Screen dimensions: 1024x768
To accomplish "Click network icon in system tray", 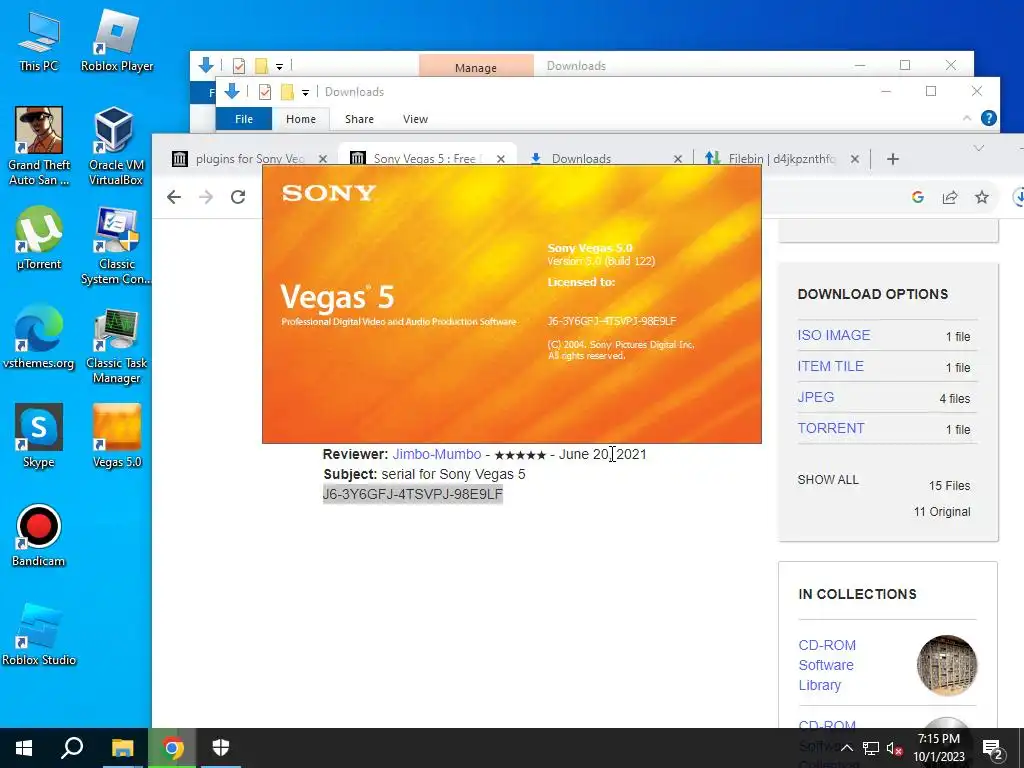I will [870, 748].
